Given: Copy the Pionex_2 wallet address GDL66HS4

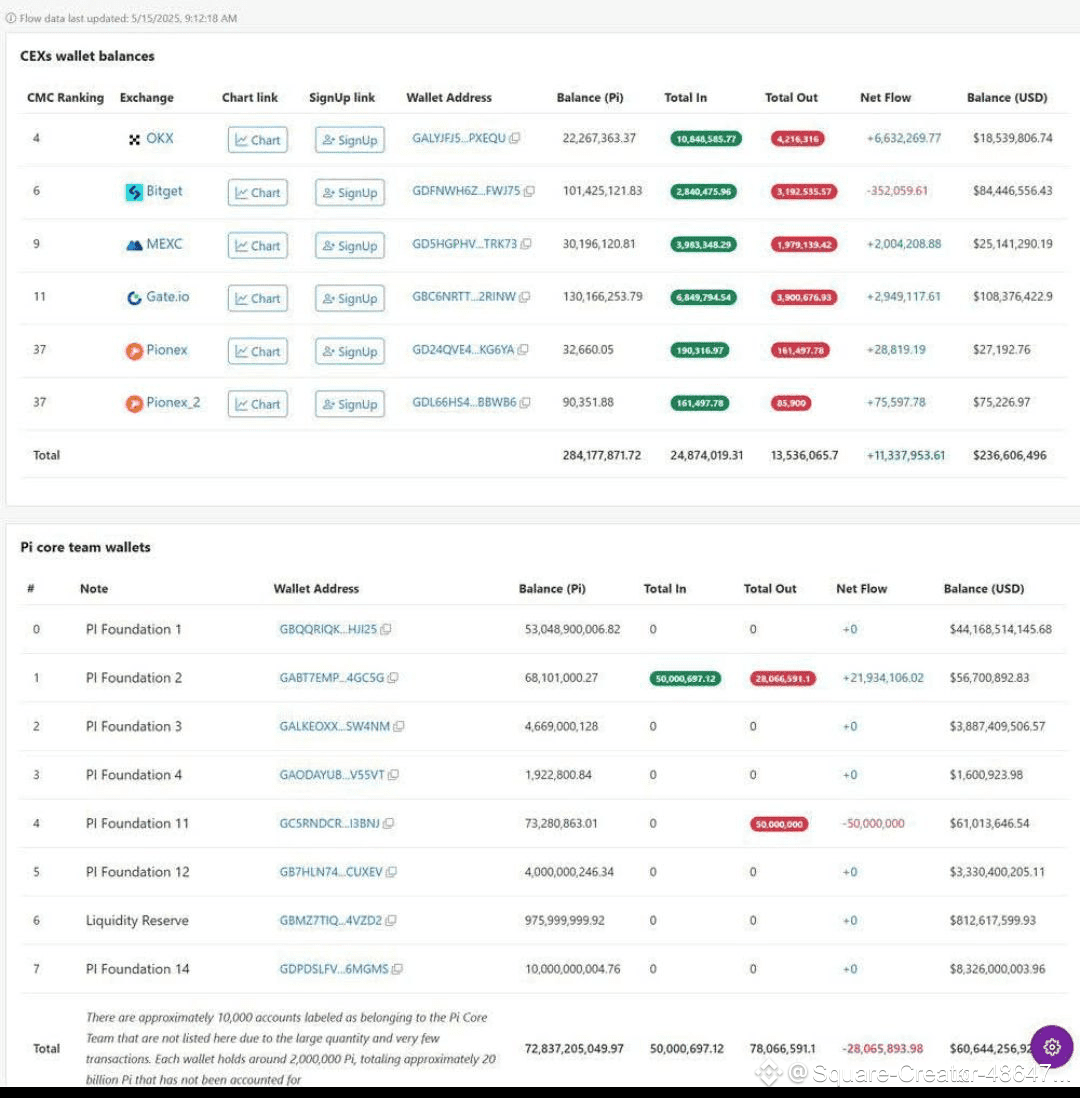Looking at the screenshot, I should (525, 402).
